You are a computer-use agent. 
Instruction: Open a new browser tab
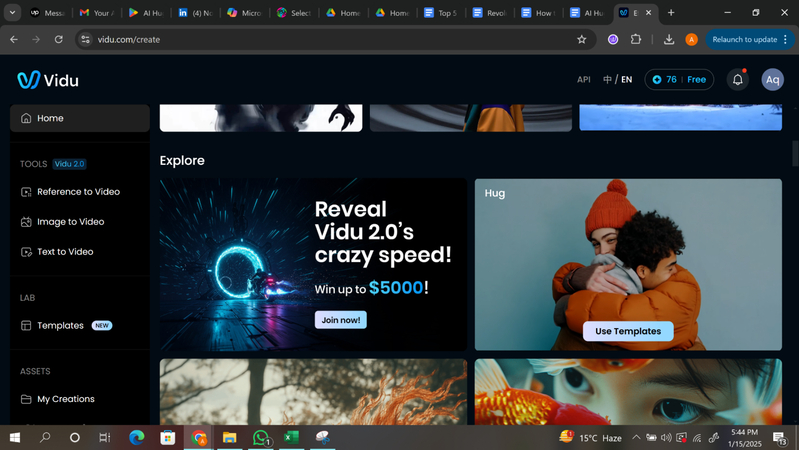[671, 13]
